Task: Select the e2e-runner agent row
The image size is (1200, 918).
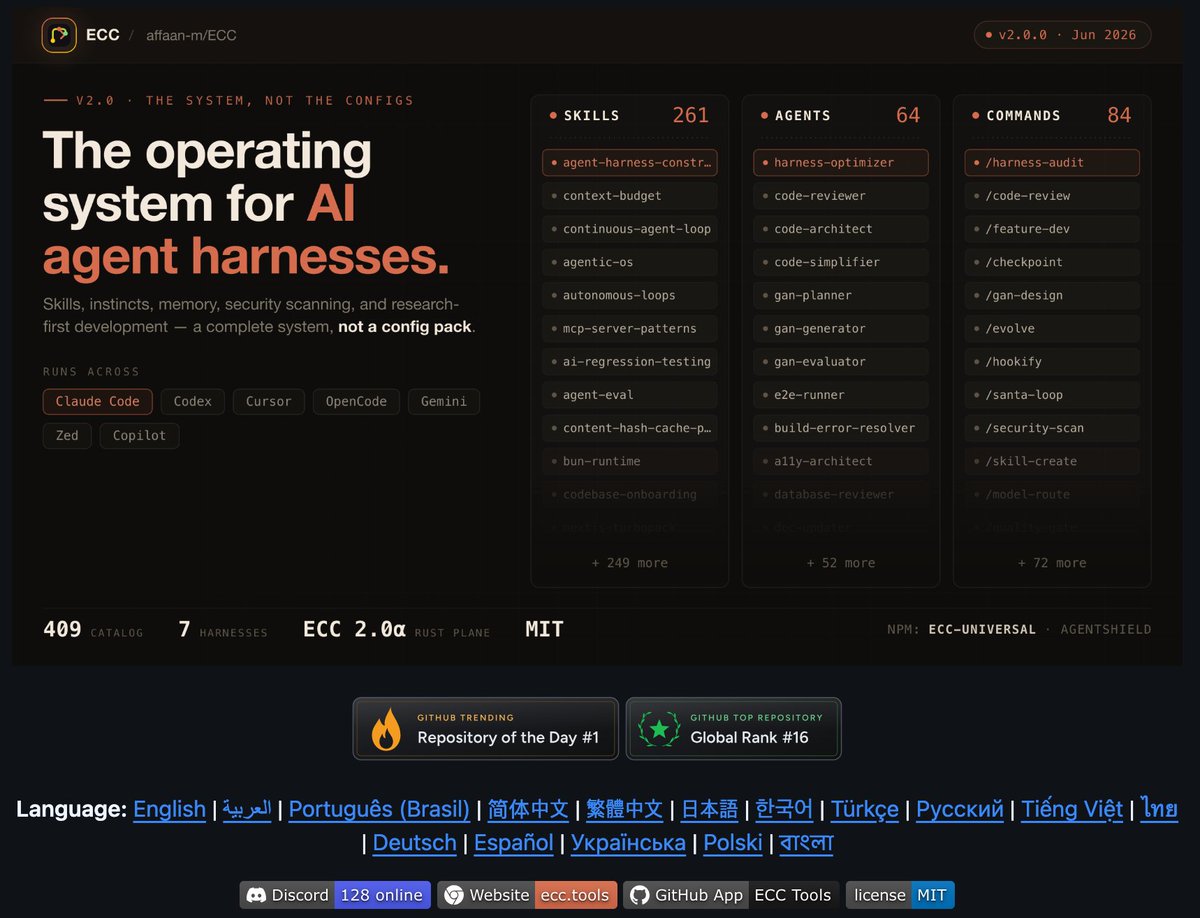Action: [841, 394]
